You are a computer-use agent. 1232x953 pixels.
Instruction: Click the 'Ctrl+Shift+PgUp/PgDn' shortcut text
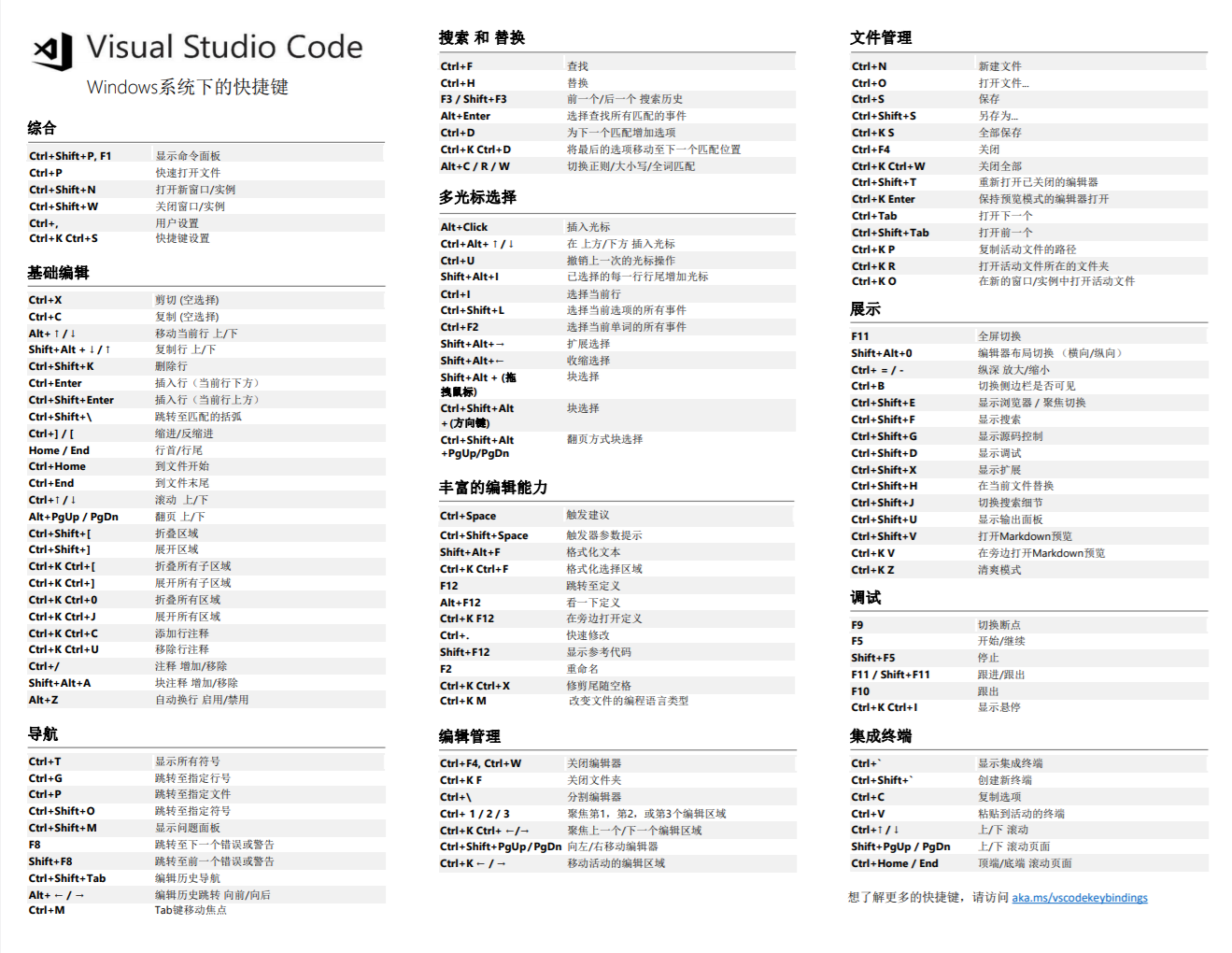(501, 846)
